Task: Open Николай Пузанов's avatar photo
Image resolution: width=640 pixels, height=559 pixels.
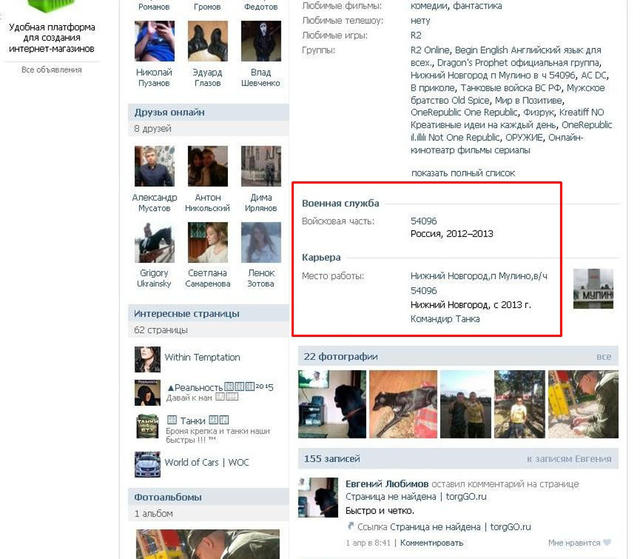Action: pyautogui.click(x=155, y=41)
